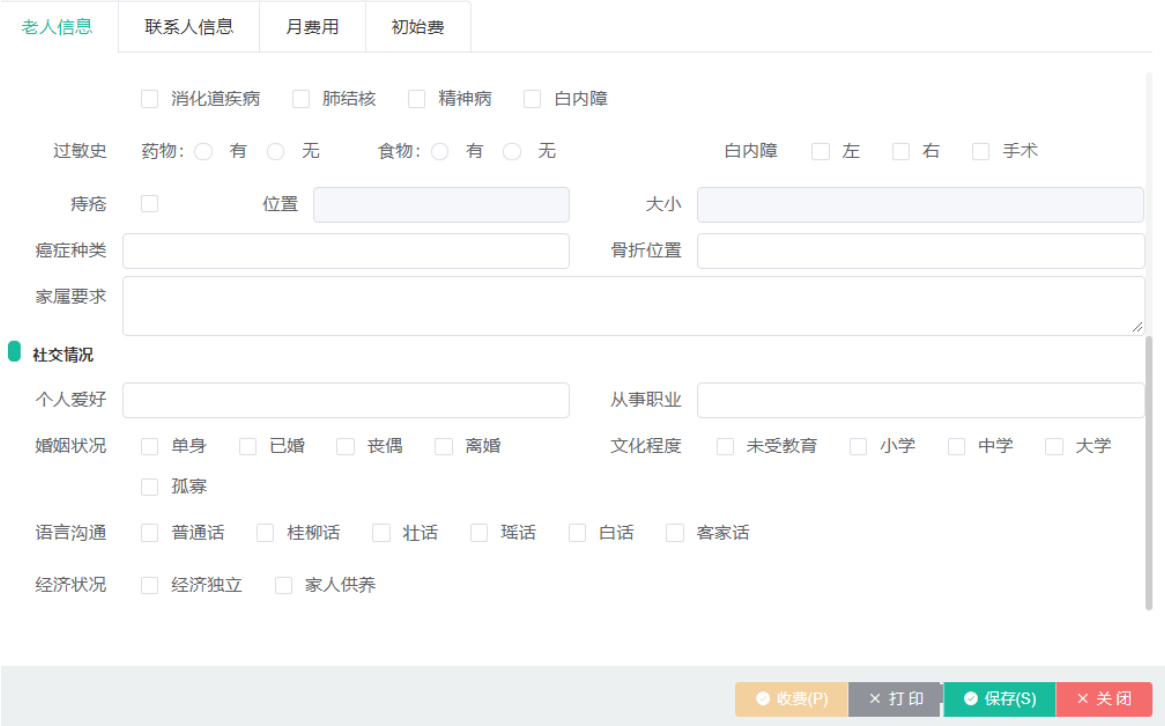The height and width of the screenshot is (726, 1165).
Task: Select 无 for 食物 allergy
Action: 512,152
